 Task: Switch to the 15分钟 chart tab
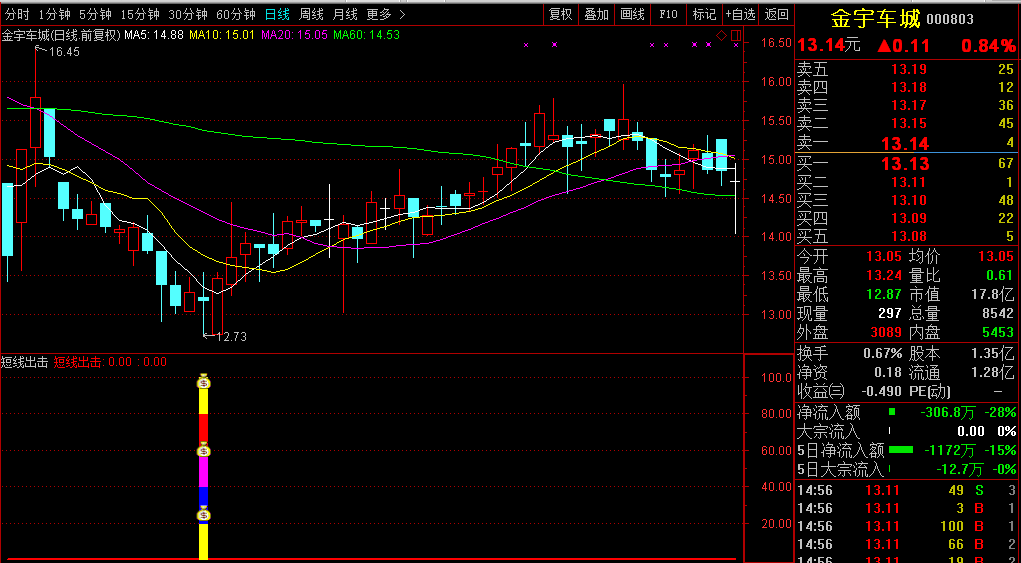coord(139,14)
